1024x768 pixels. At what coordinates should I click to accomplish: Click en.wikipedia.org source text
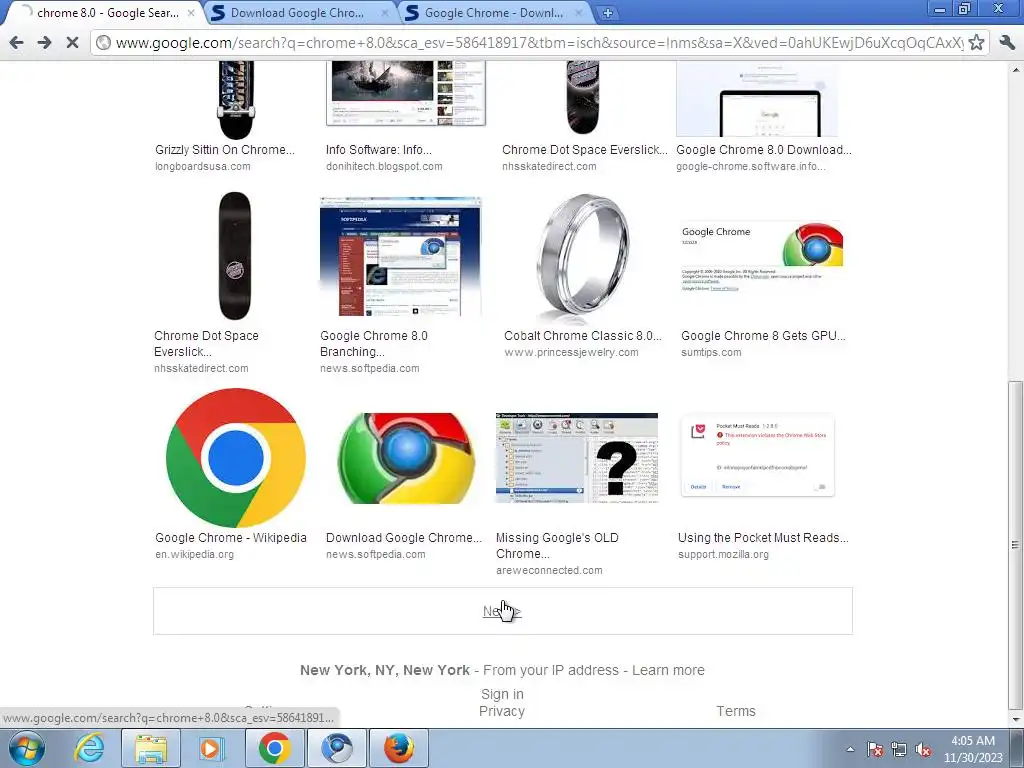click(194, 554)
